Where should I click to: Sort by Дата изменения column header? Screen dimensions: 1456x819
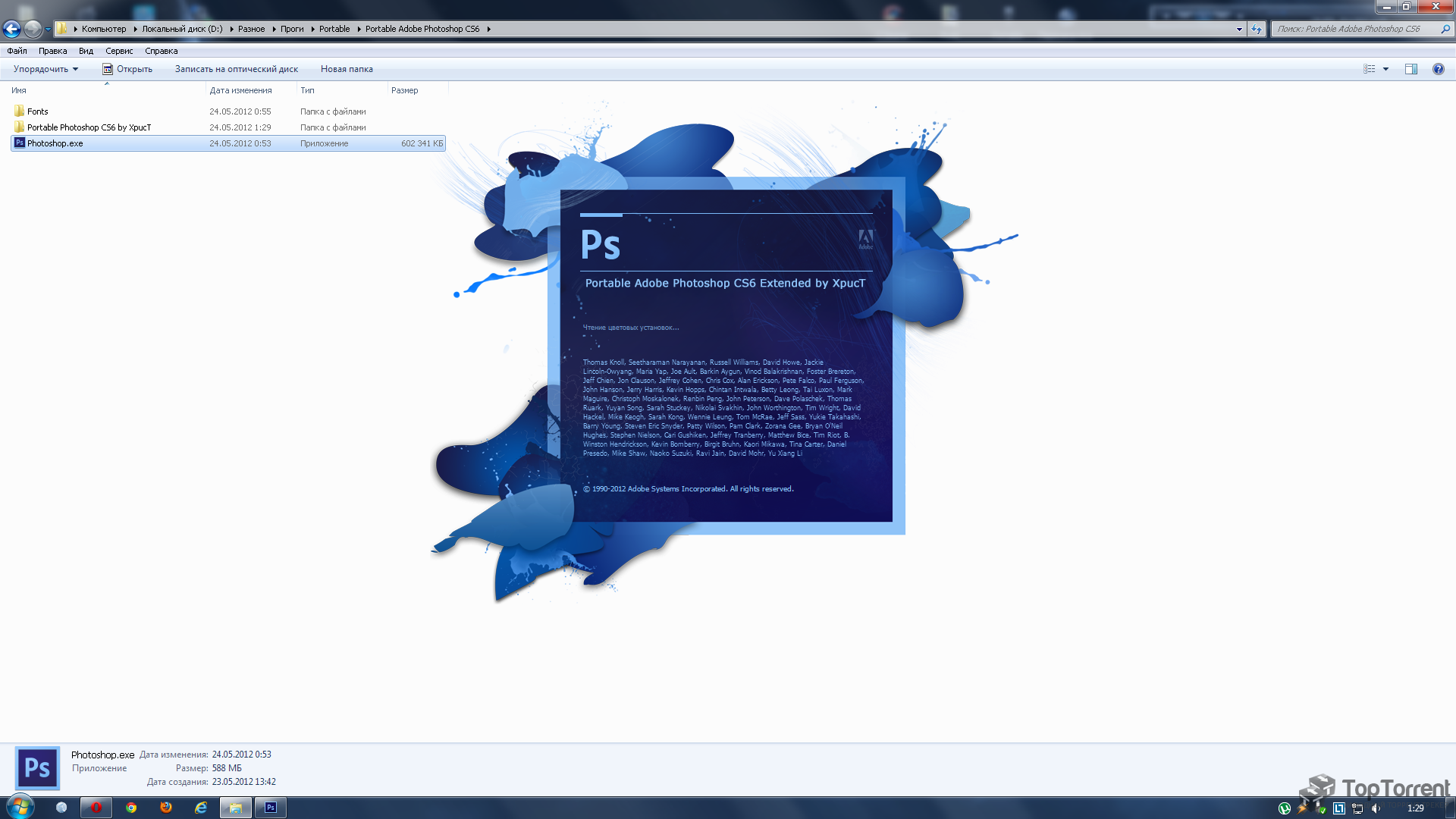tap(251, 90)
